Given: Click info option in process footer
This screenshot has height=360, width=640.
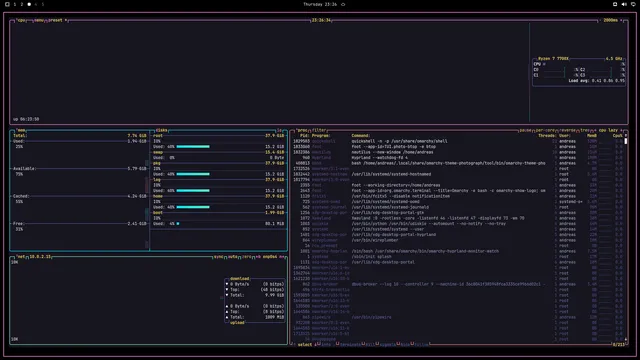Looking at the screenshot, I should pos(326,344).
